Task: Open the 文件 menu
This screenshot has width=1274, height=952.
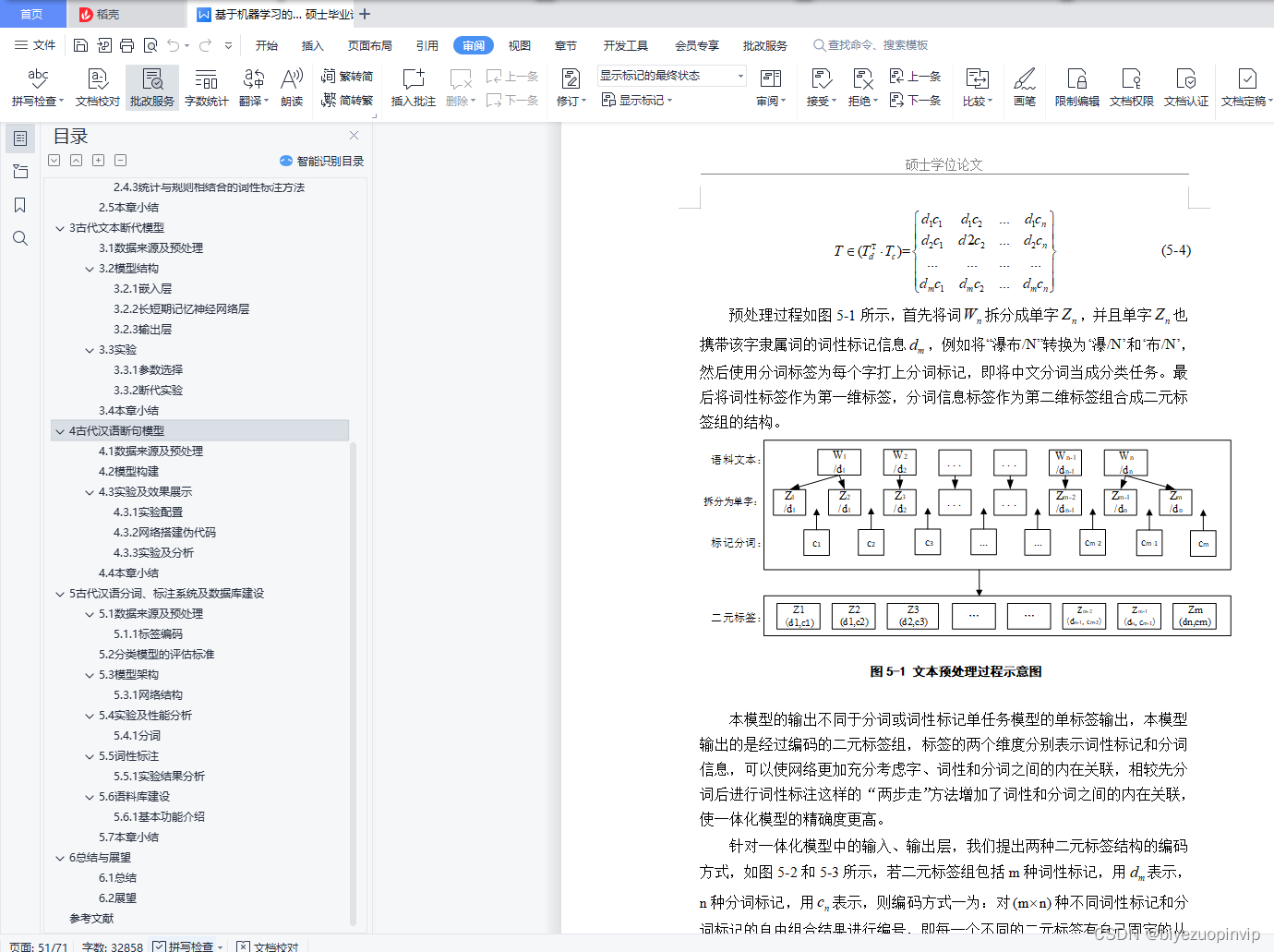Action: tap(35, 45)
